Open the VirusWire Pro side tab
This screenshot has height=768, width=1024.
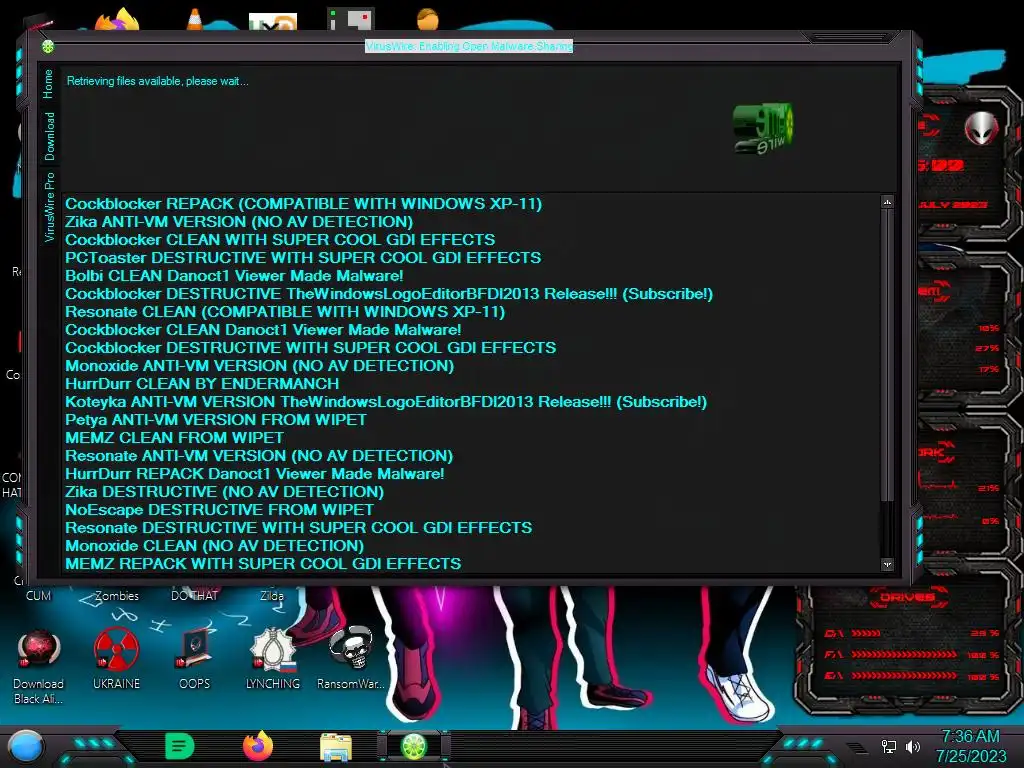coord(49,207)
